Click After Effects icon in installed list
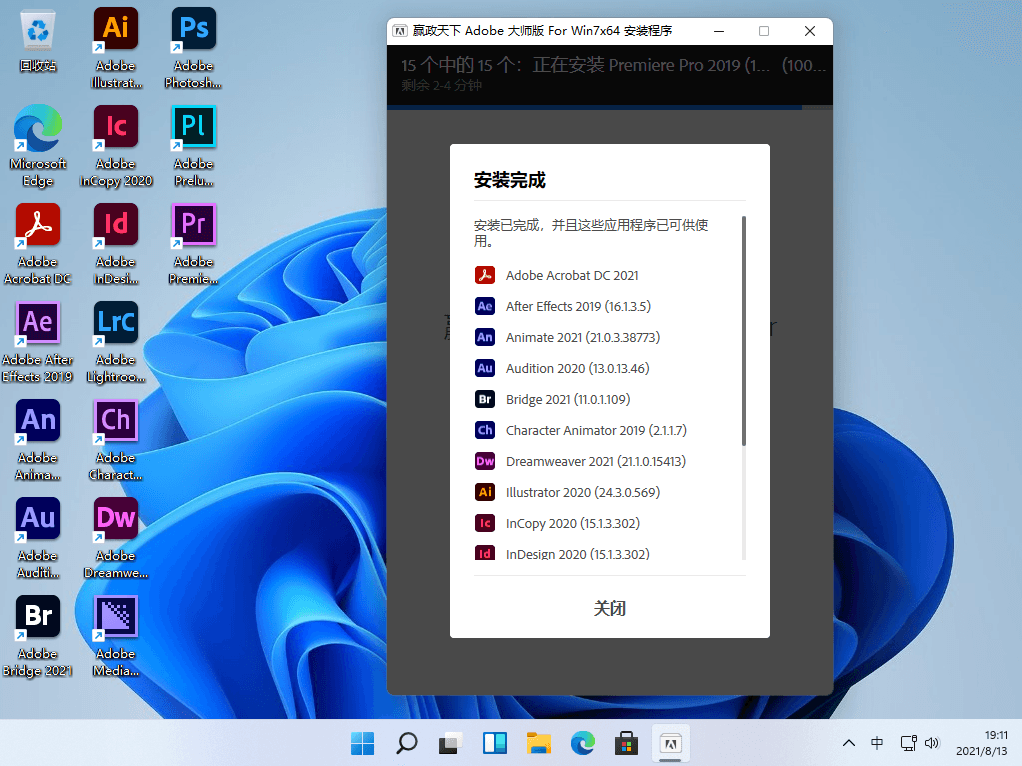This screenshot has height=766, width=1022. (x=484, y=306)
